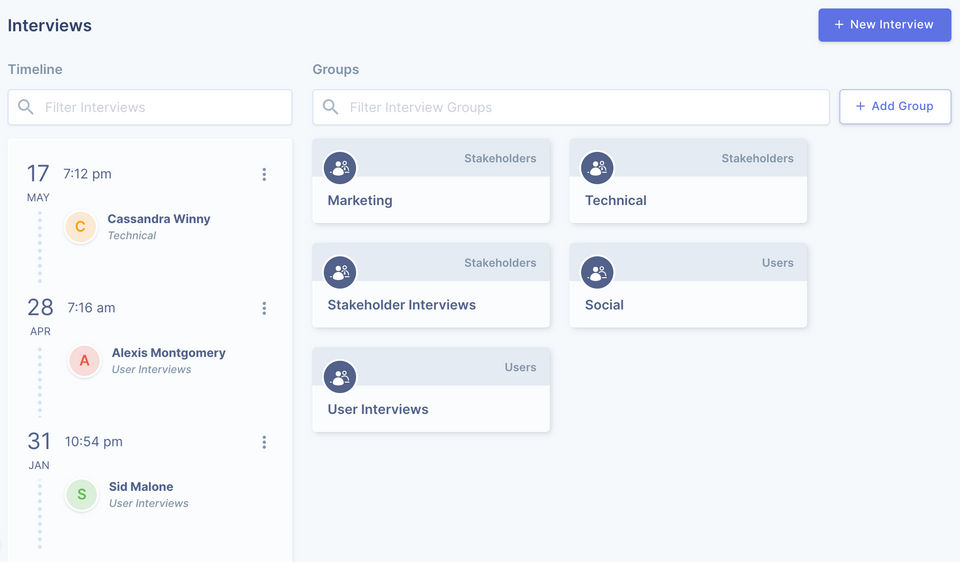Screen dimensions: 960x562
Task: Open options menu for 31 Jan interview
Action: point(264,443)
